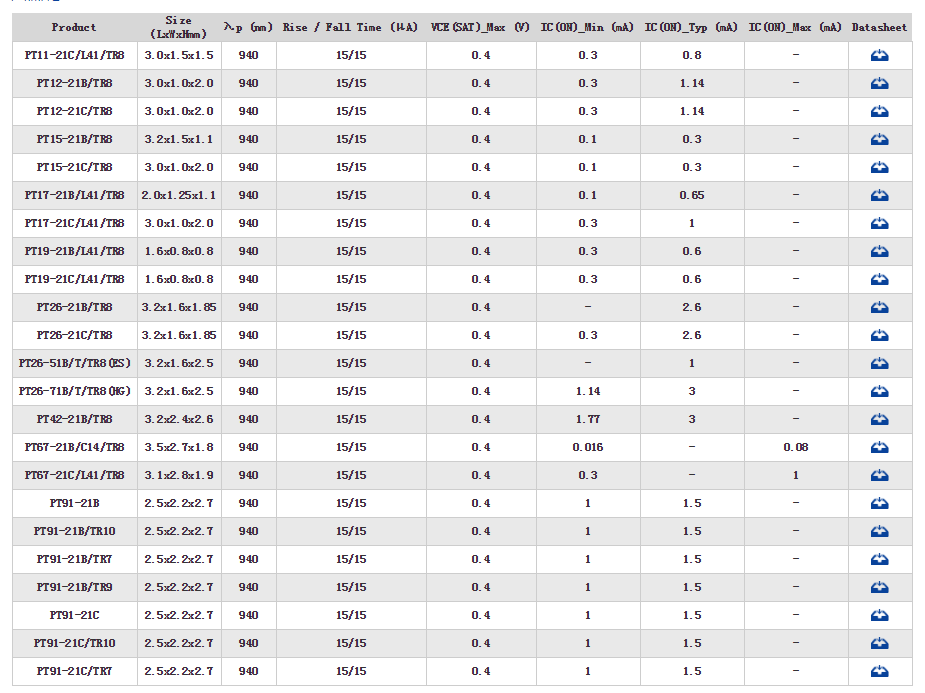Screen dimensions: 925x693
Task: Click the IC(ON)_Max (mA) header
Action: pyautogui.click(x=795, y=27)
